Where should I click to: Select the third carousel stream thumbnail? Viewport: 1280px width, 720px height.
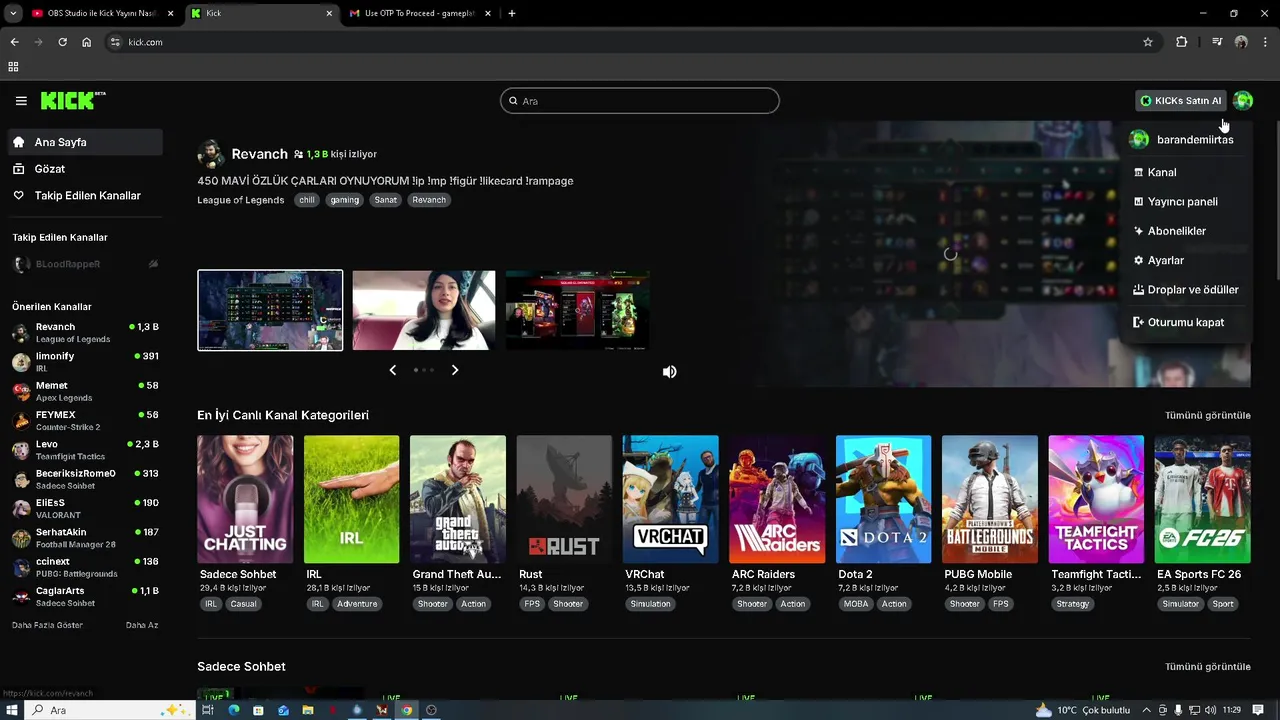577,310
